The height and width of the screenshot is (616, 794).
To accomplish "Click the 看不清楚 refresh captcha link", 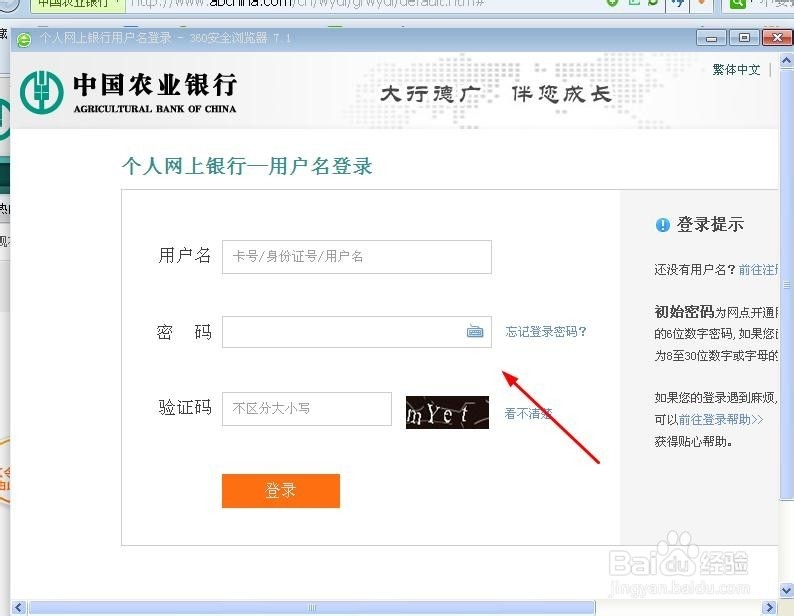I will coord(528,413).
